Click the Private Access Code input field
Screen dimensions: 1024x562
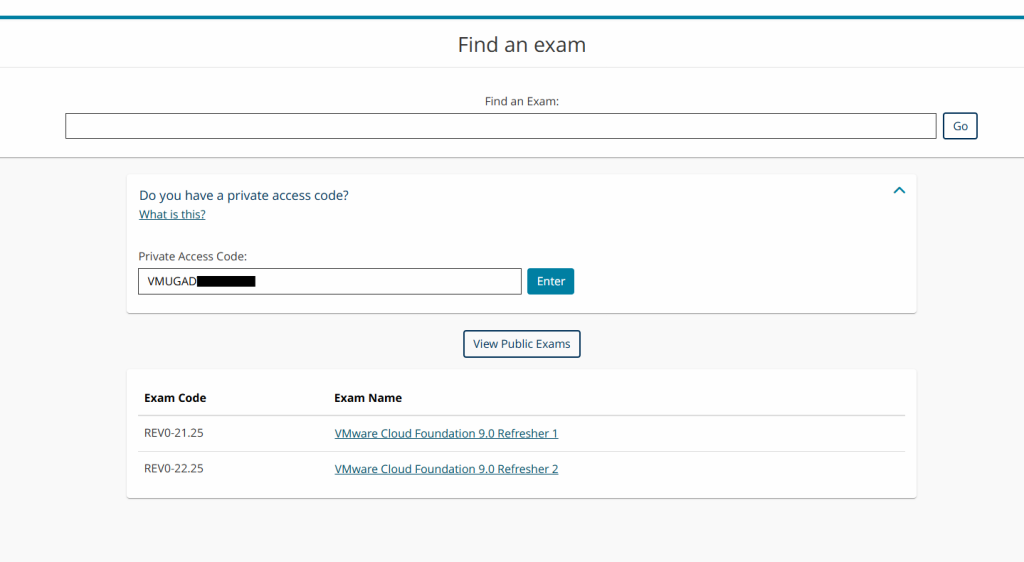point(330,281)
